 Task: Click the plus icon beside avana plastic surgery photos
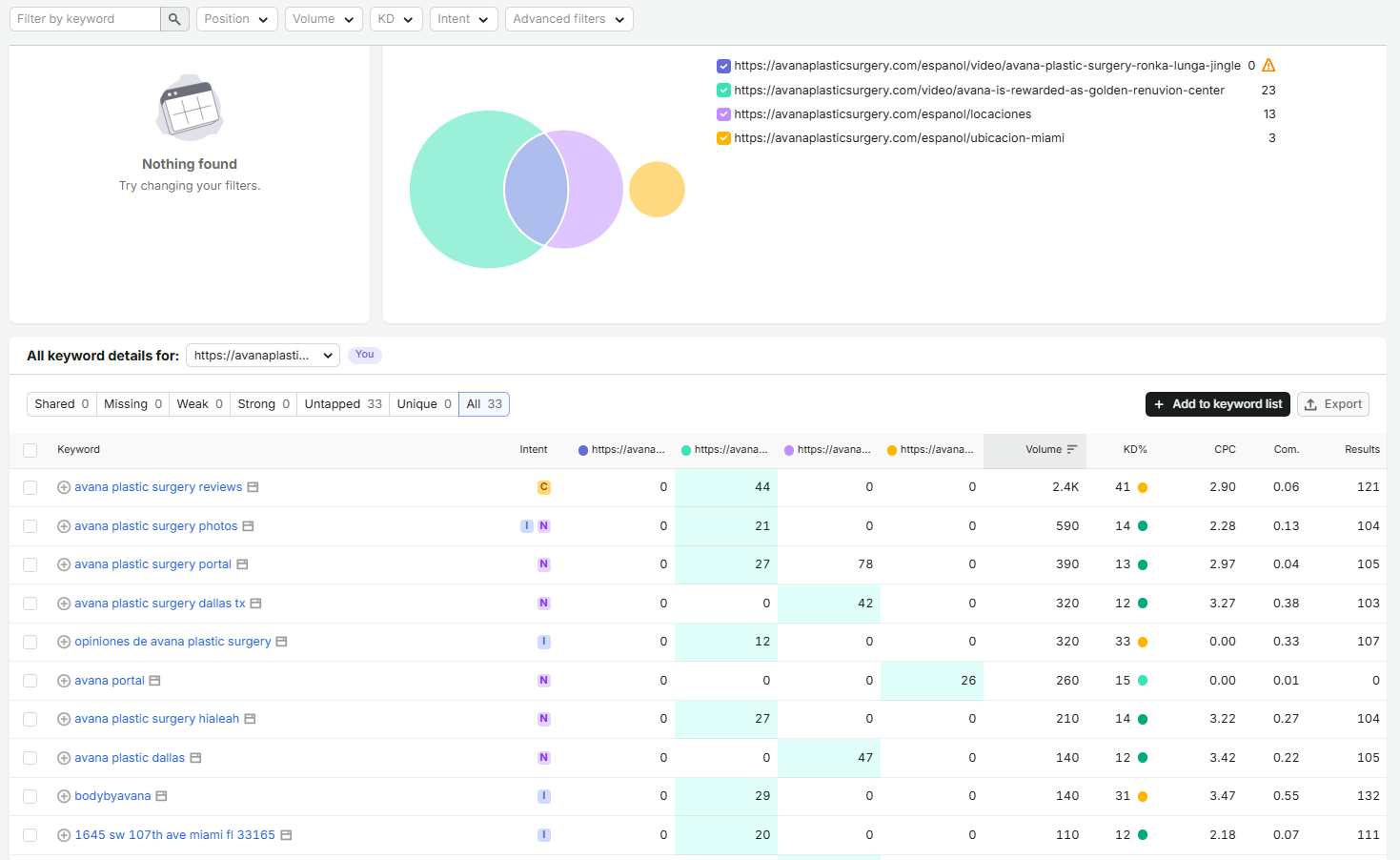point(64,526)
